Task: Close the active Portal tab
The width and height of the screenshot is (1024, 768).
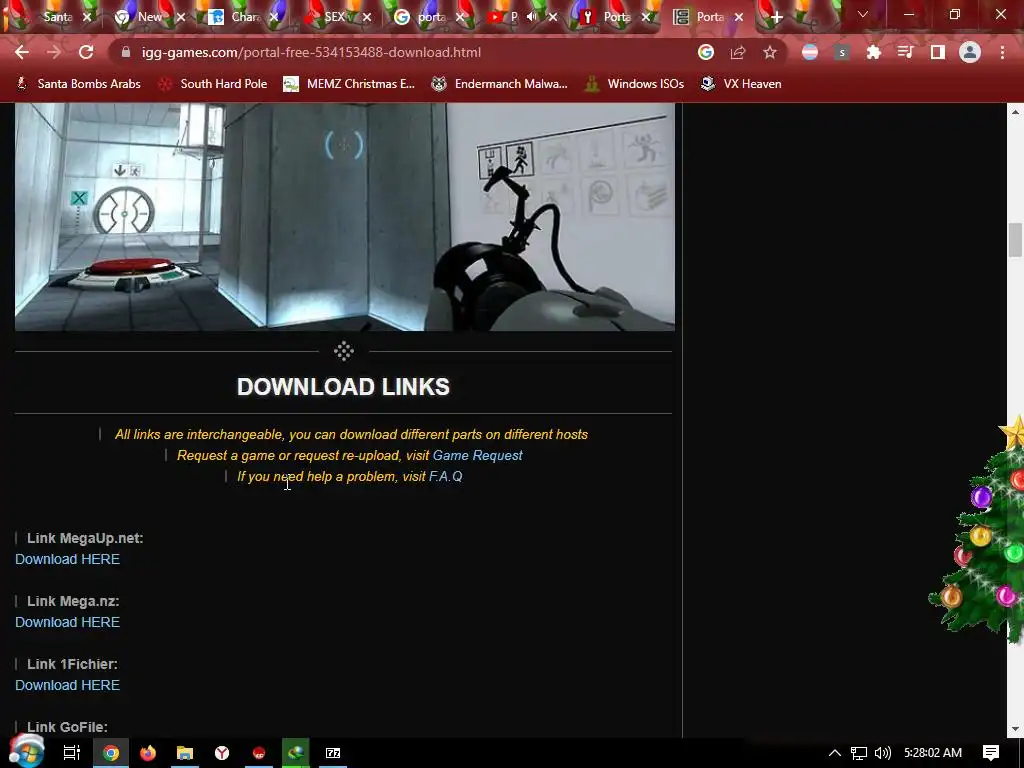Action: tap(739, 17)
